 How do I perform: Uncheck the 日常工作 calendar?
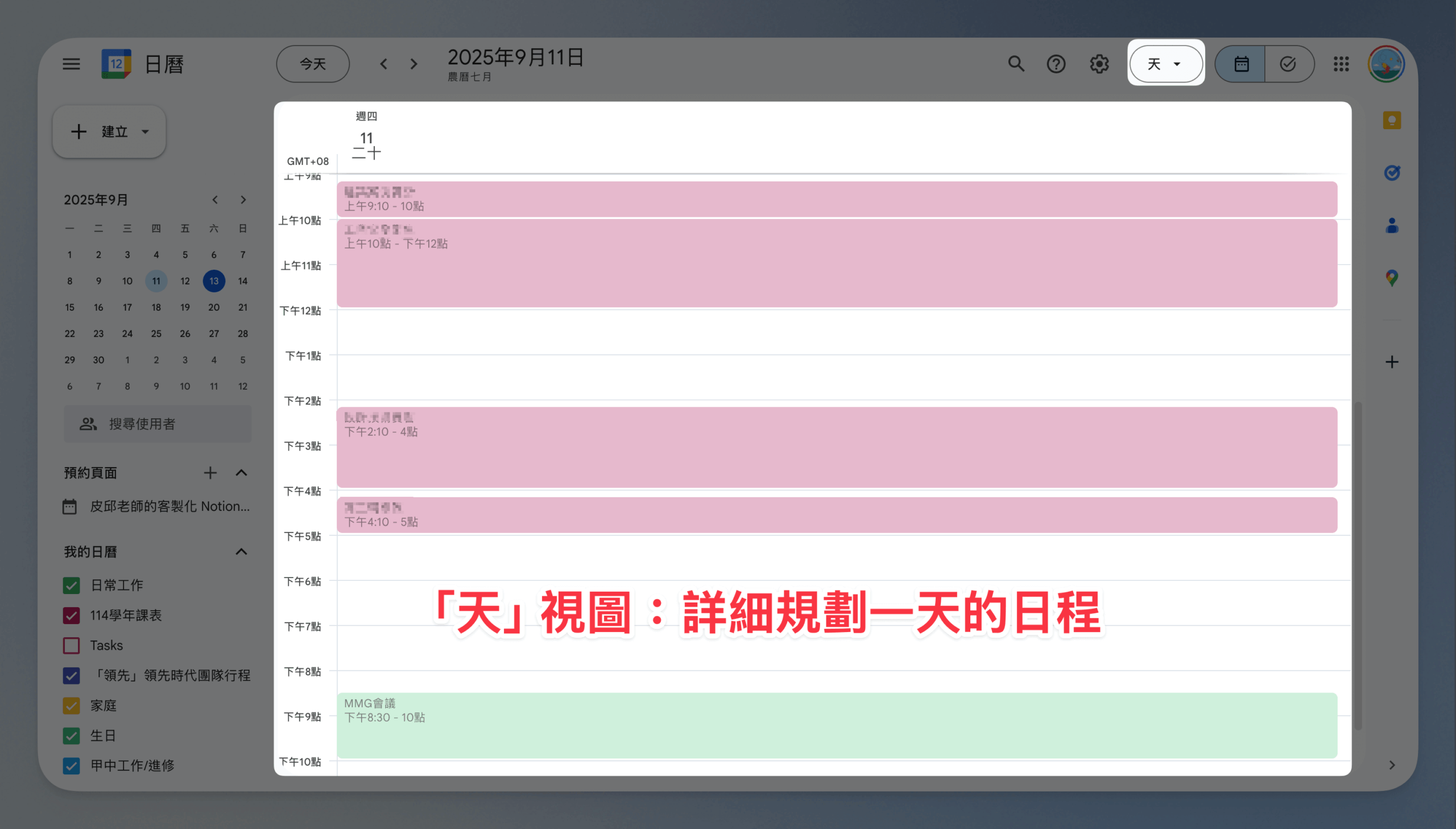tap(71, 585)
